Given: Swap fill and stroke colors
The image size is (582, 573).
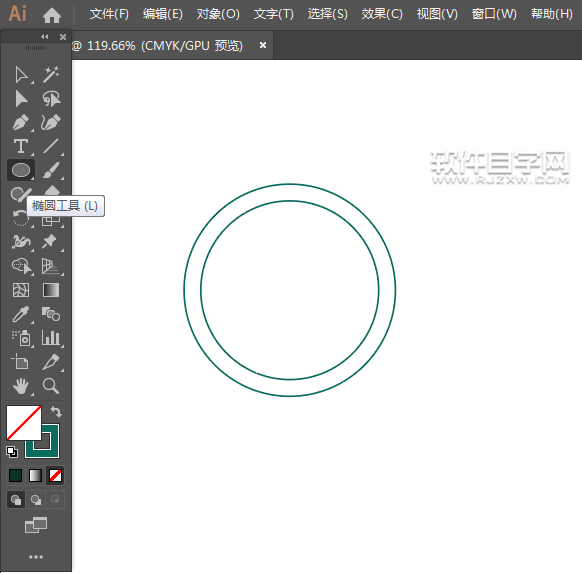Looking at the screenshot, I should click(x=56, y=411).
